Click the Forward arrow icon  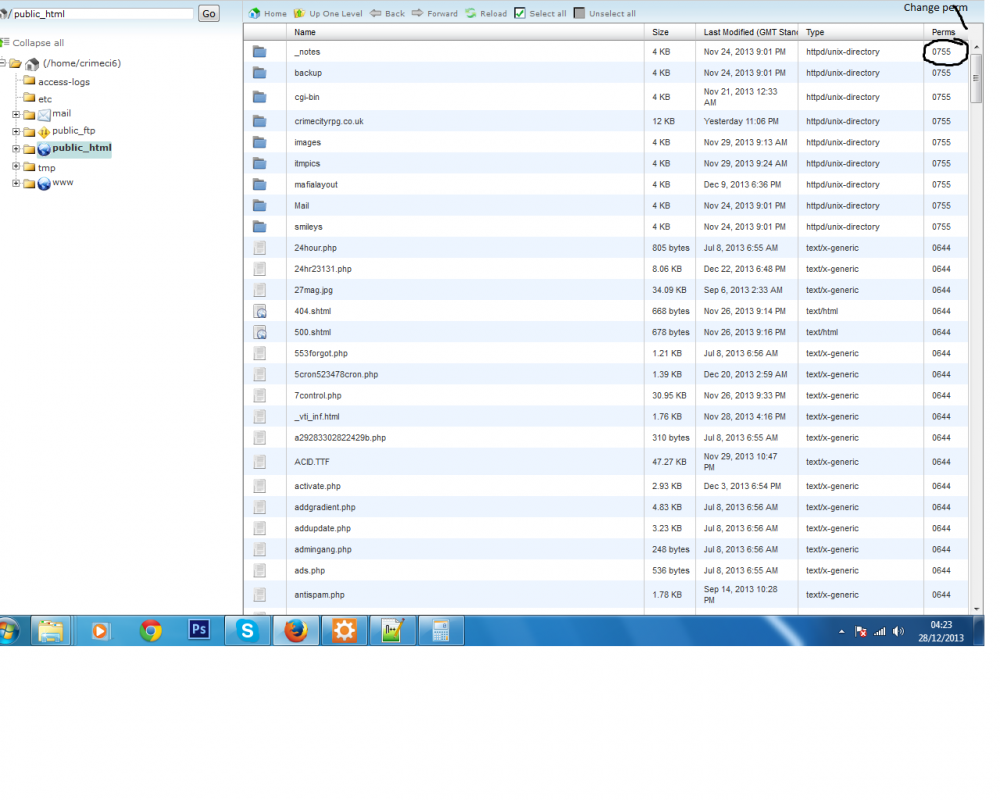coord(419,14)
